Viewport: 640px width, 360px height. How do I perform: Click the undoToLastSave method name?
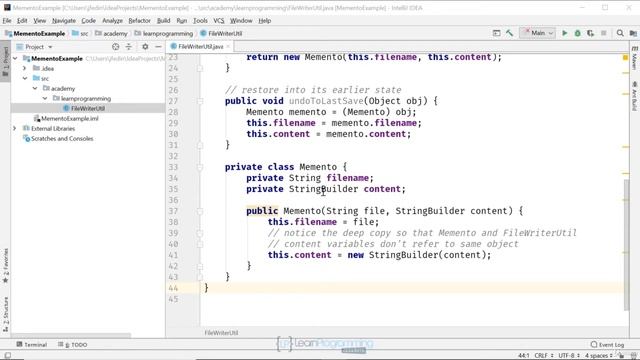(326, 101)
